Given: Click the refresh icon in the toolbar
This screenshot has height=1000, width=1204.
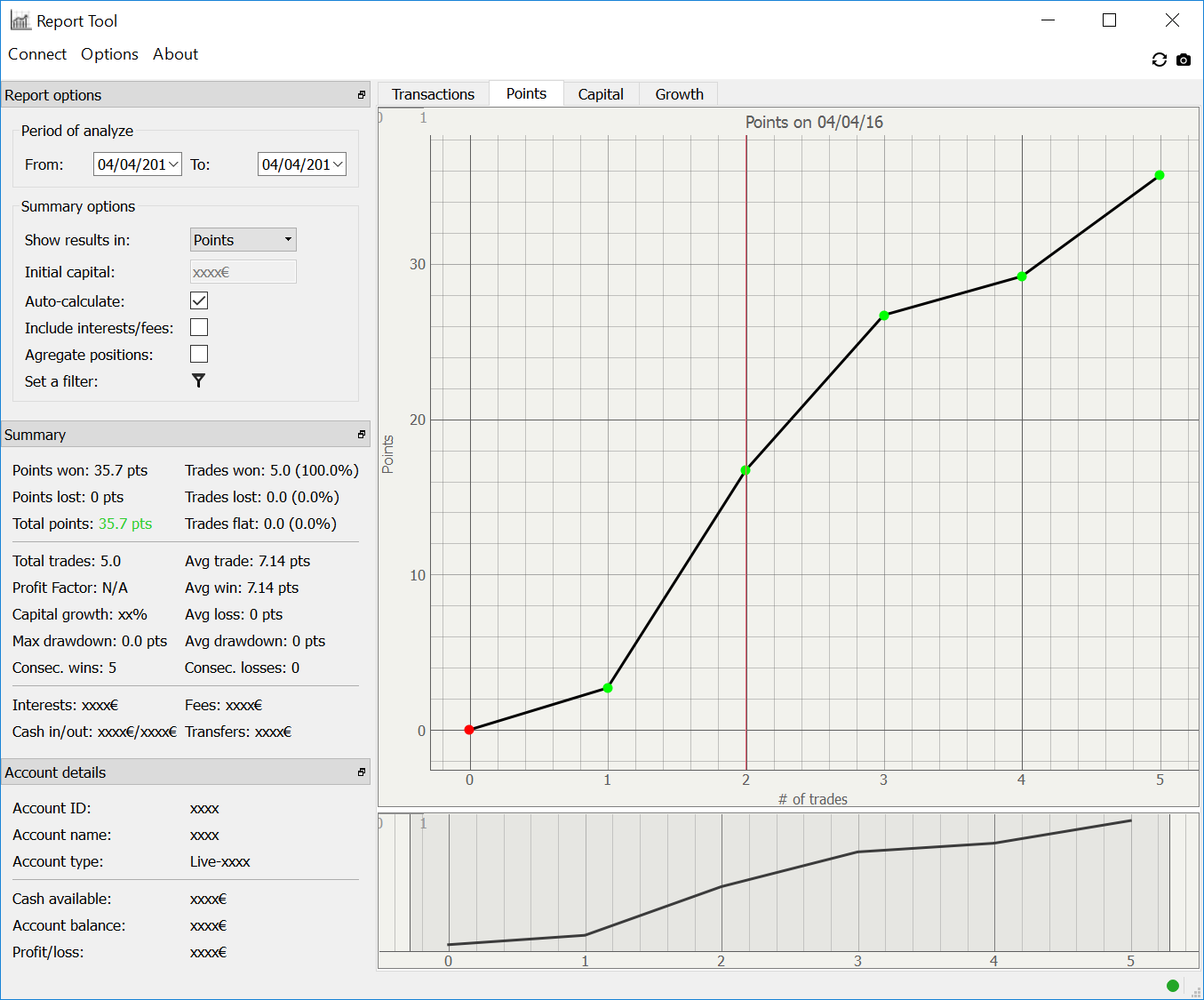Looking at the screenshot, I should click(x=1159, y=60).
